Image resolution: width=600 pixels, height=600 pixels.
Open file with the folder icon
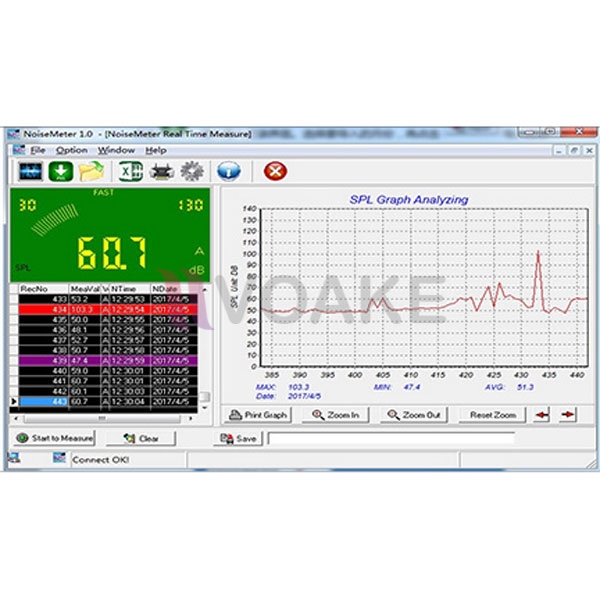[91, 171]
